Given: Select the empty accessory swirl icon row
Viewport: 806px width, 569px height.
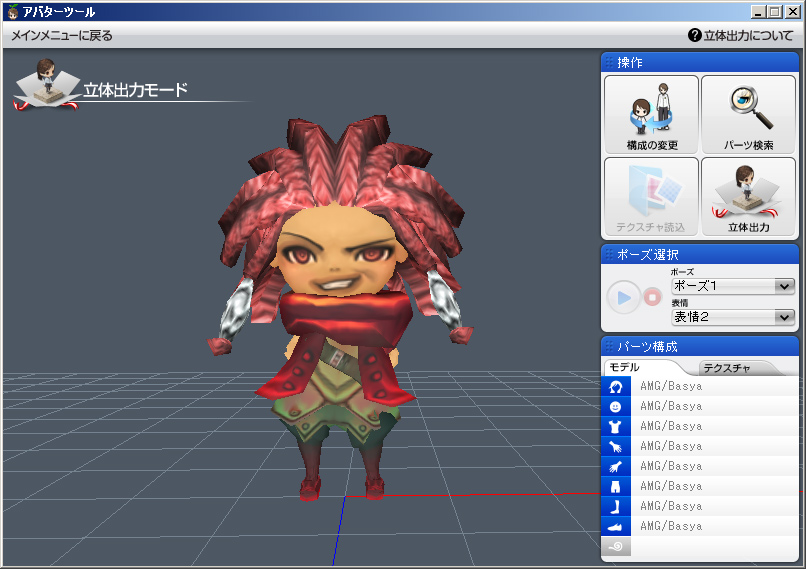Looking at the screenshot, I should coord(700,546).
